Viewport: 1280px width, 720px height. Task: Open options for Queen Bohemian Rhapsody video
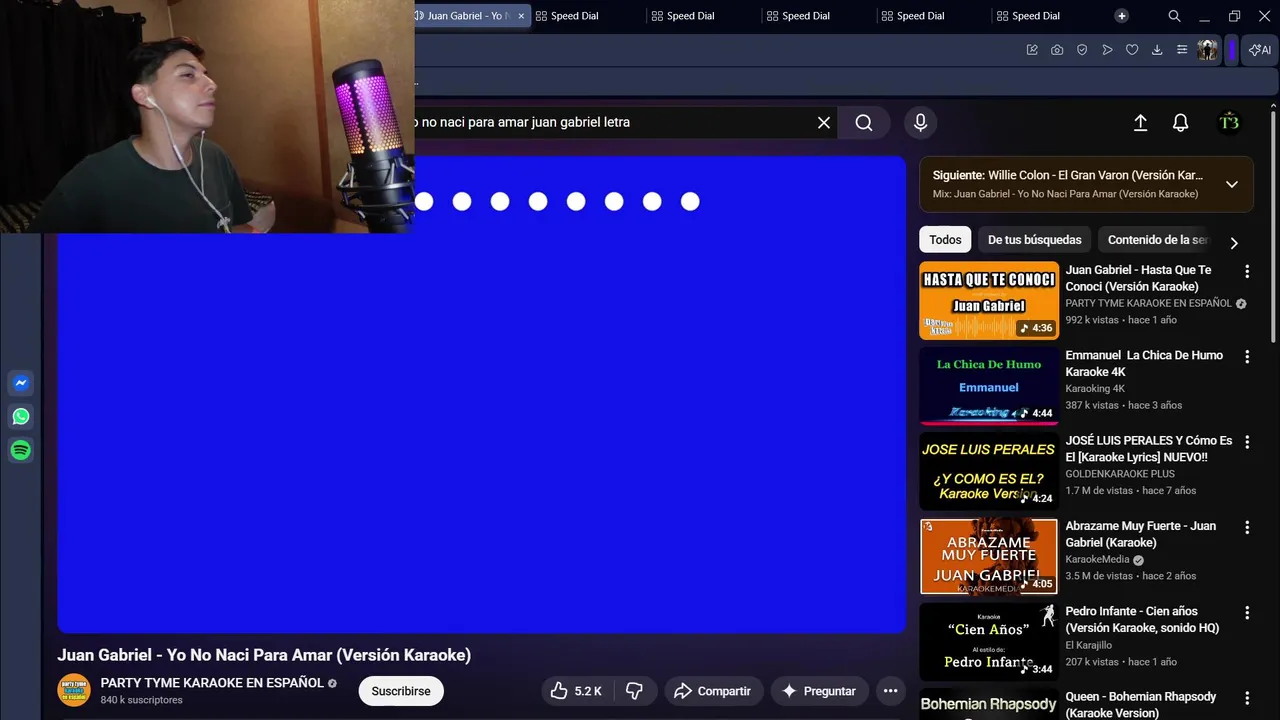click(x=1246, y=698)
